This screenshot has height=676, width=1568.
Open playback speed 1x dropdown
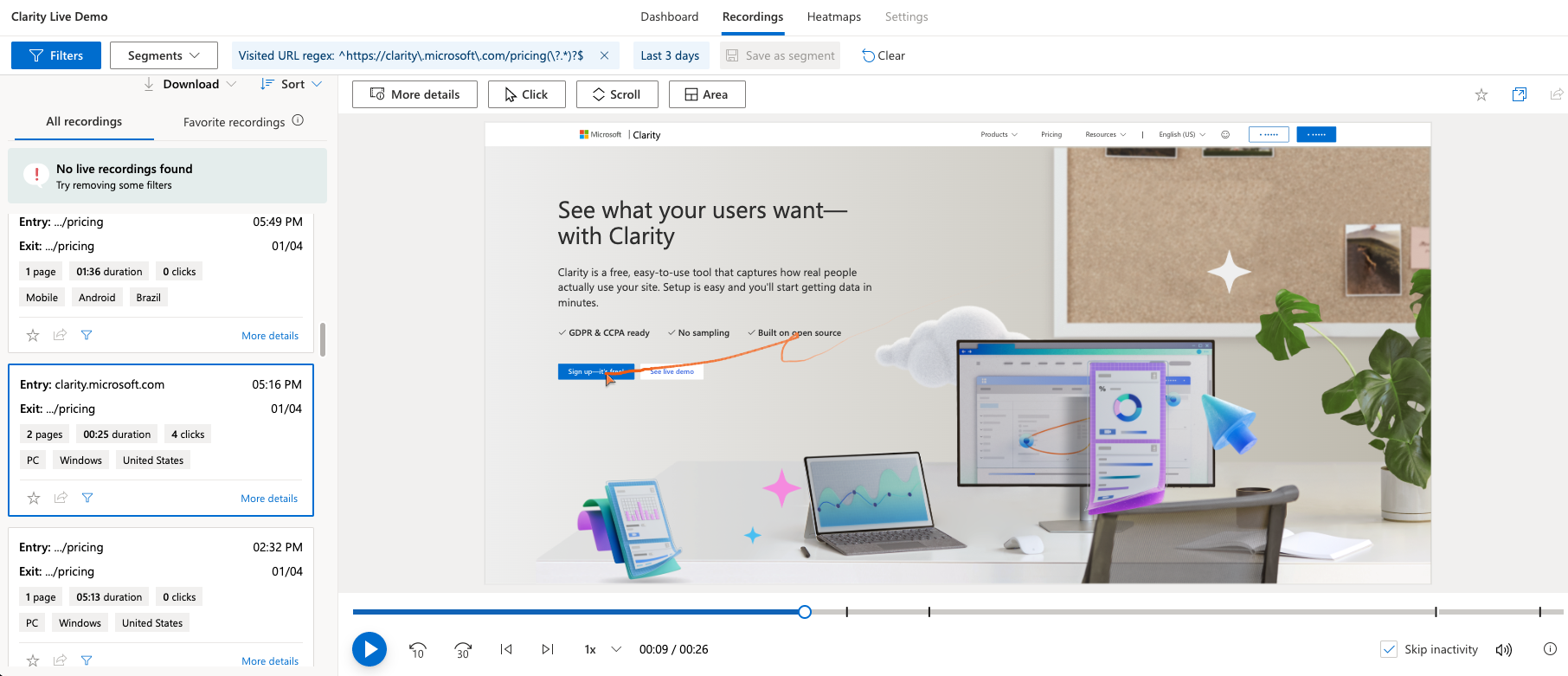point(603,649)
